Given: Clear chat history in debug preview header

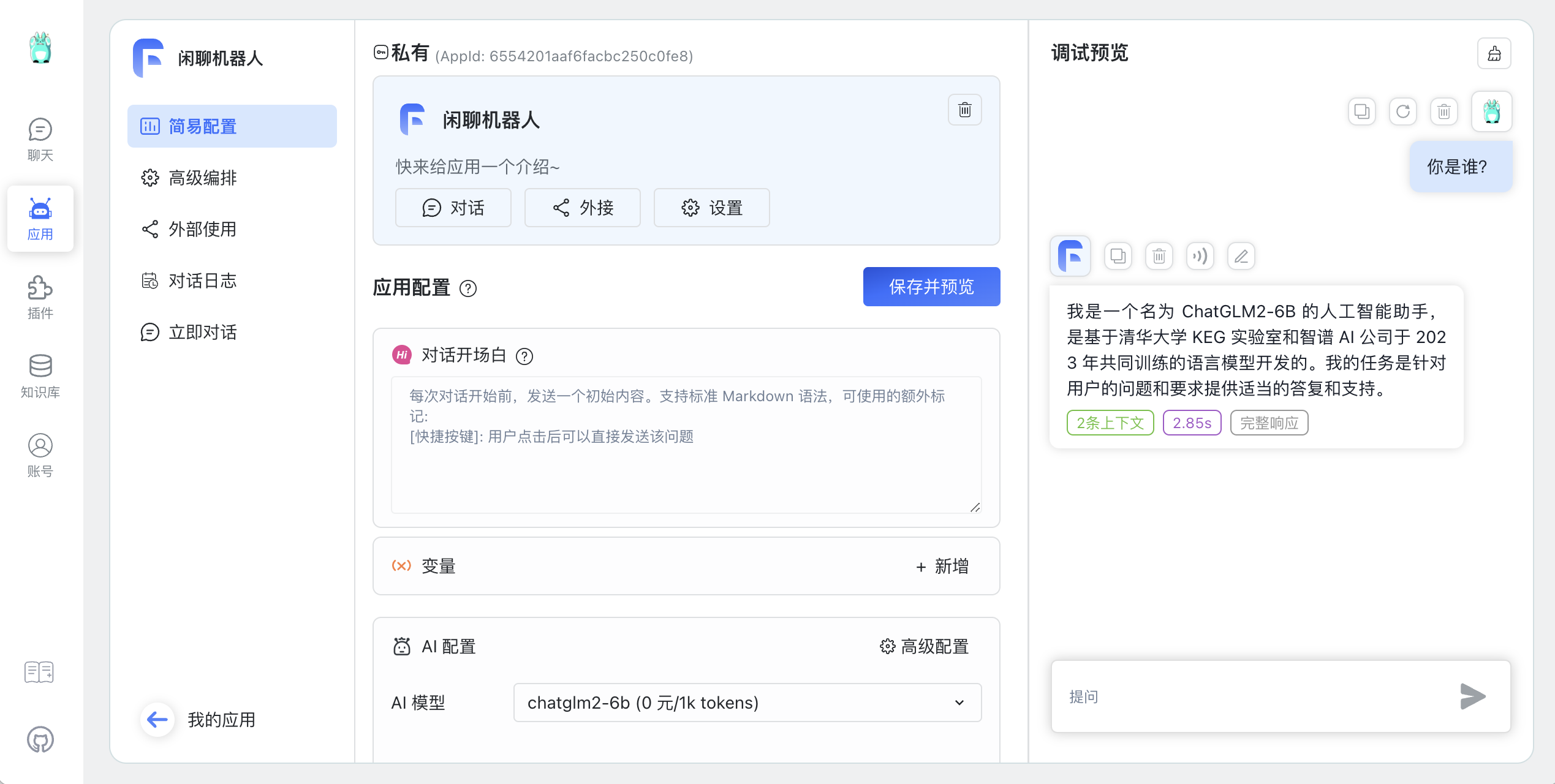Looking at the screenshot, I should pos(1494,54).
